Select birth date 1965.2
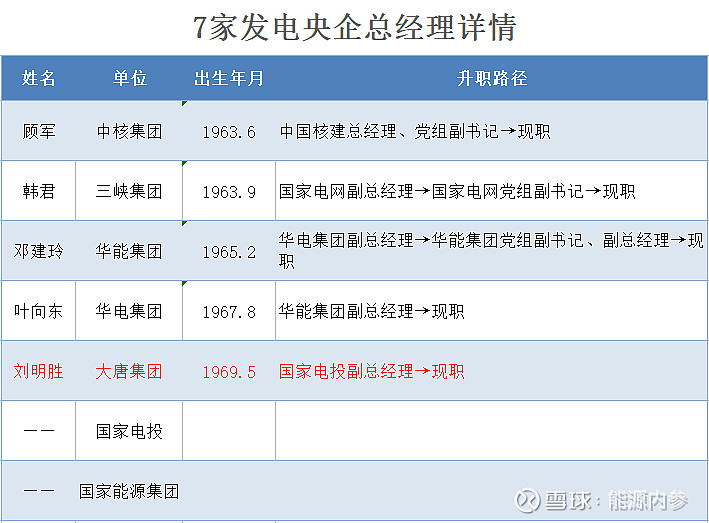Screen dimensions: 709x523 click(229, 252)
